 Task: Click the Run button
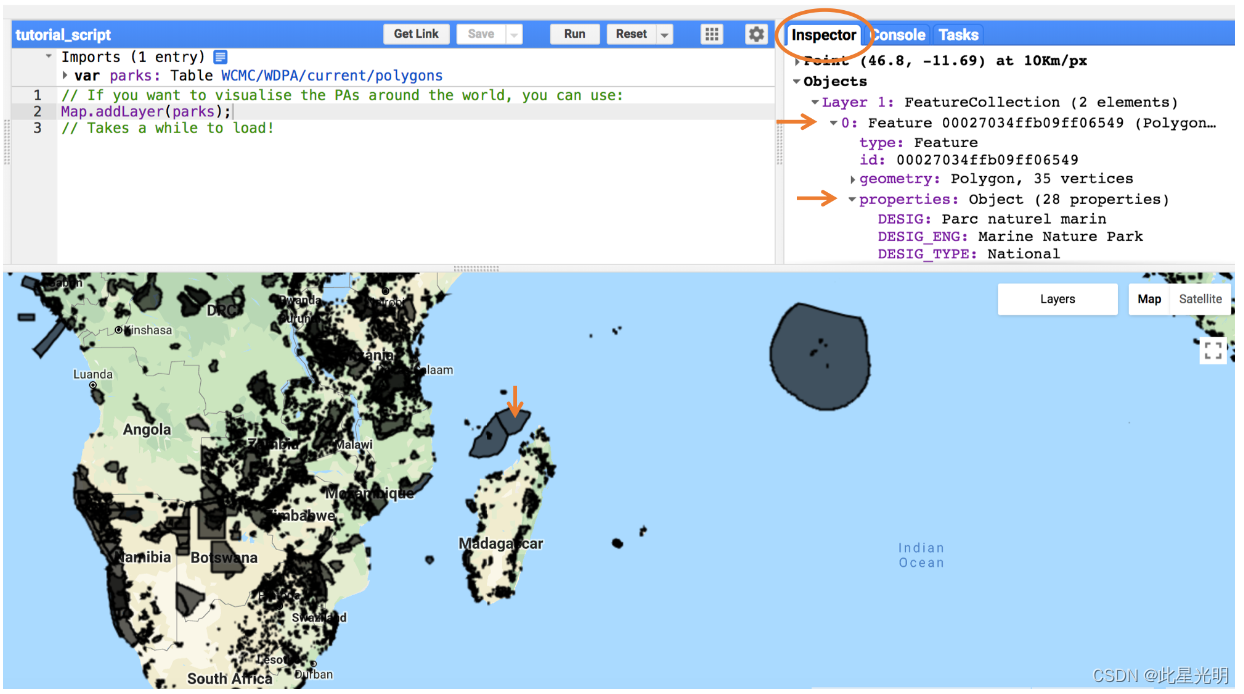point(574,33)
